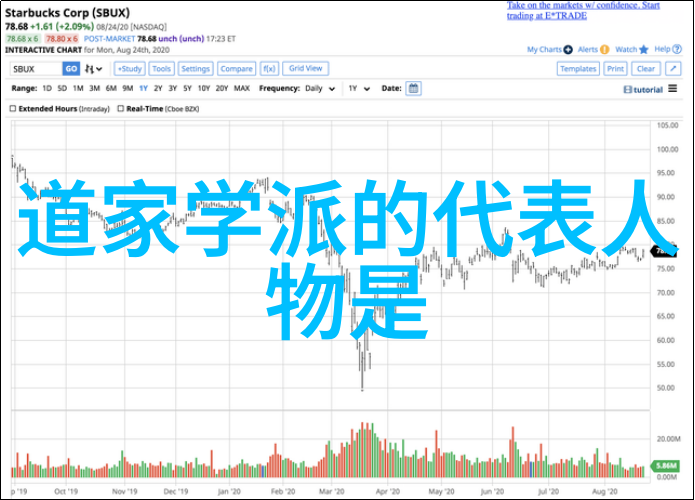Image resolution: width=695 pixels, height=500 pixels.
Task: Clear the chart
Action: pyautogui.click(x=646, y=69)
